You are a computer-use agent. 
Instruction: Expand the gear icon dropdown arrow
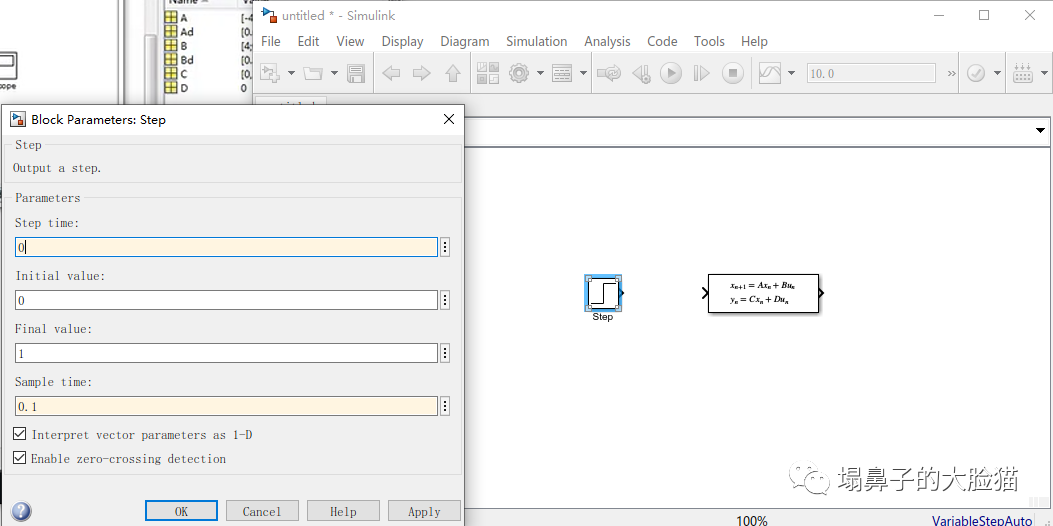[x=540, y=73]
